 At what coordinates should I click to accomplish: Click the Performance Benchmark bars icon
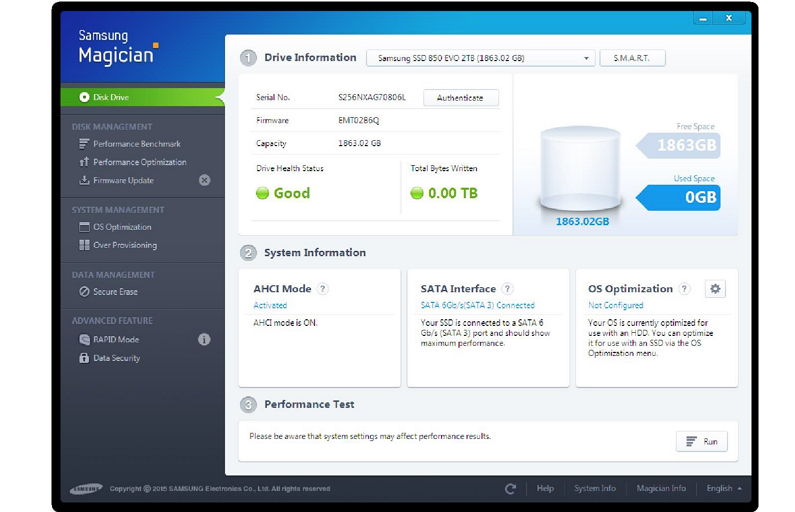point(84,144)
